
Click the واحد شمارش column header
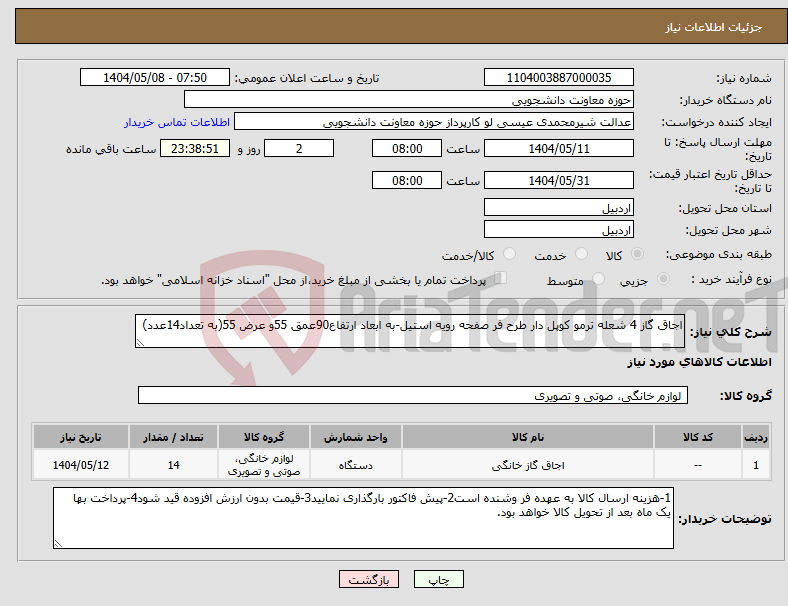pyautogui.click(x=355, y=437)
